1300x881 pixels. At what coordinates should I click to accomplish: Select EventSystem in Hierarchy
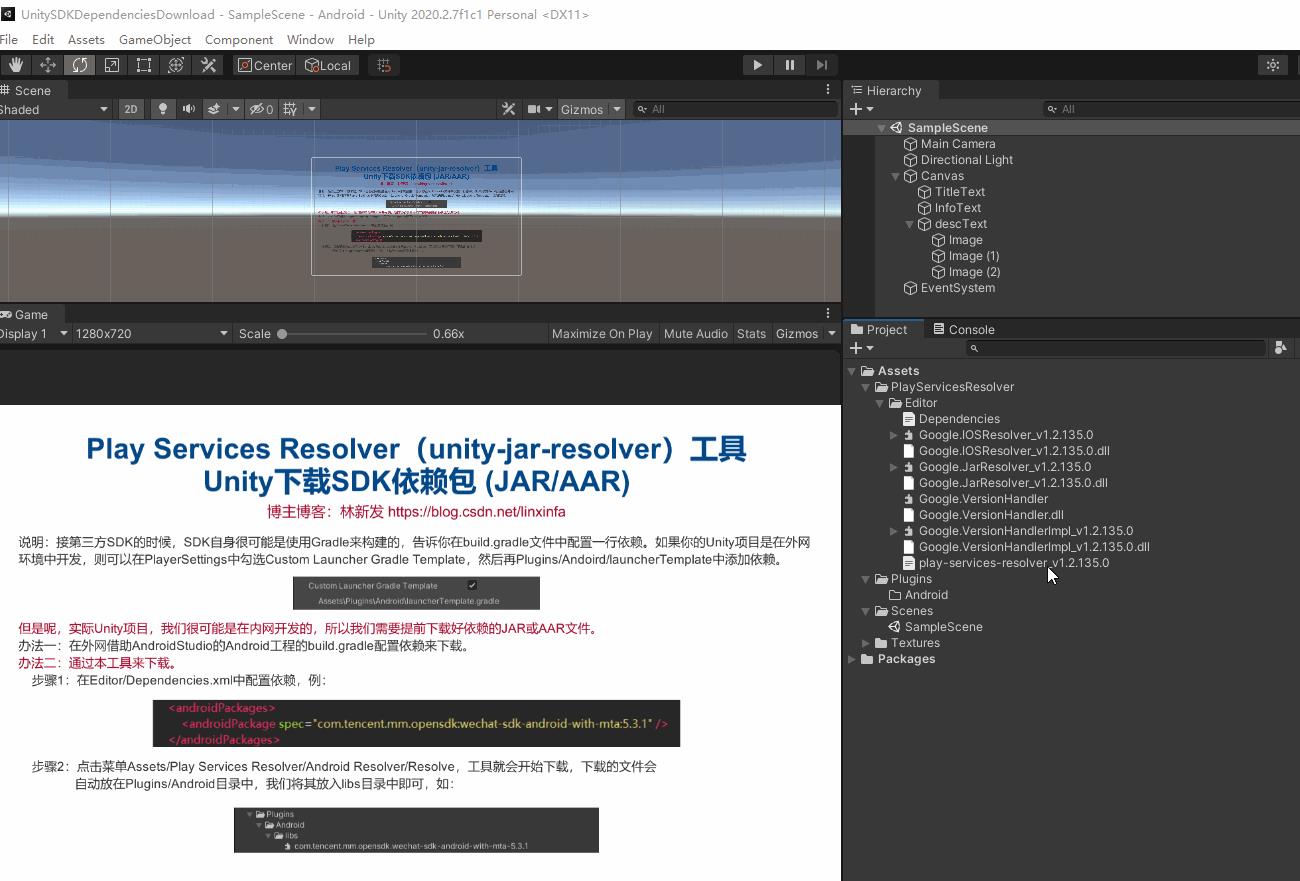click(x=958, y=288)
